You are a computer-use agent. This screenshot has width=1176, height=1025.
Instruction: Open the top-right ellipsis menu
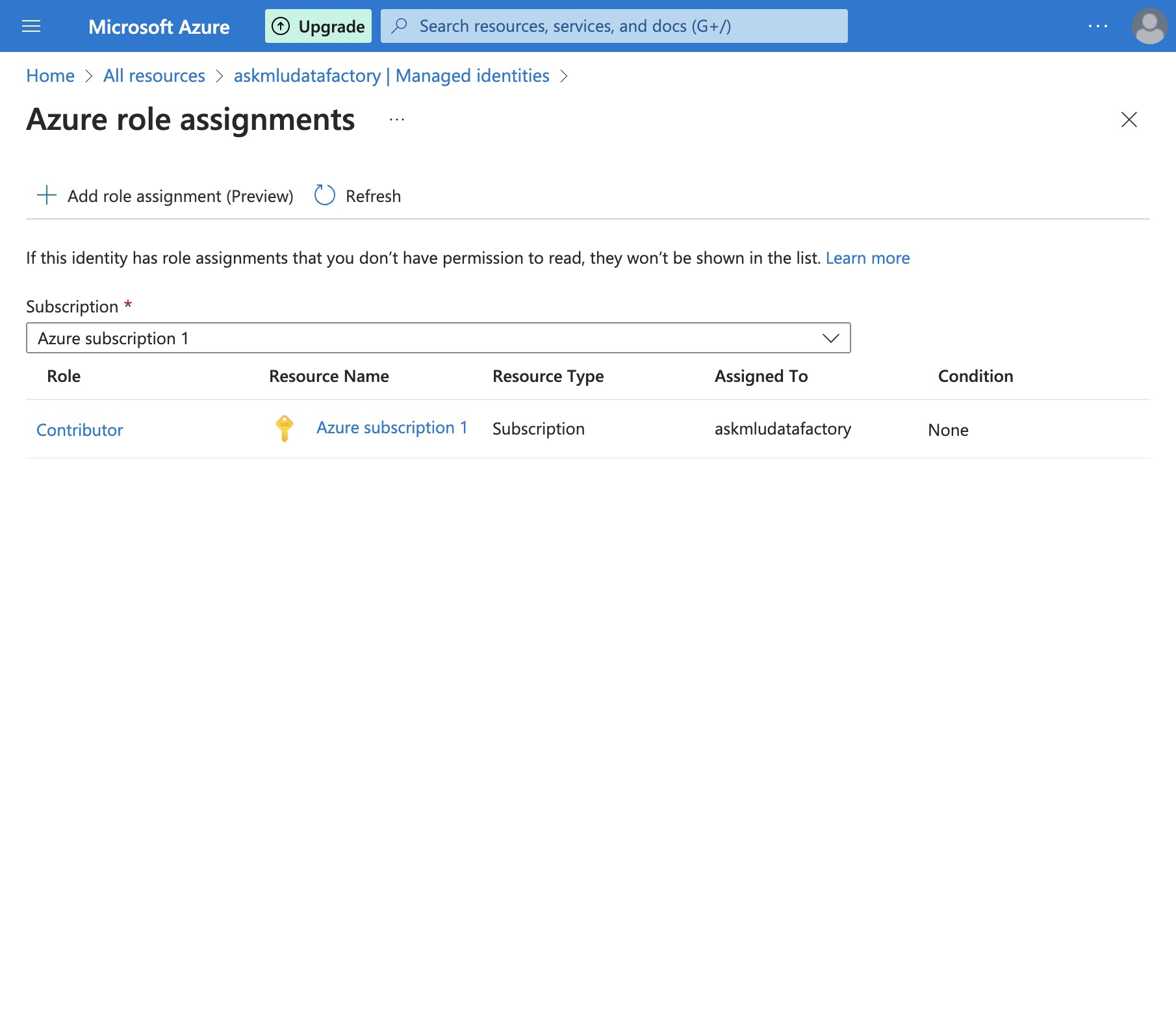(1097, 26)
